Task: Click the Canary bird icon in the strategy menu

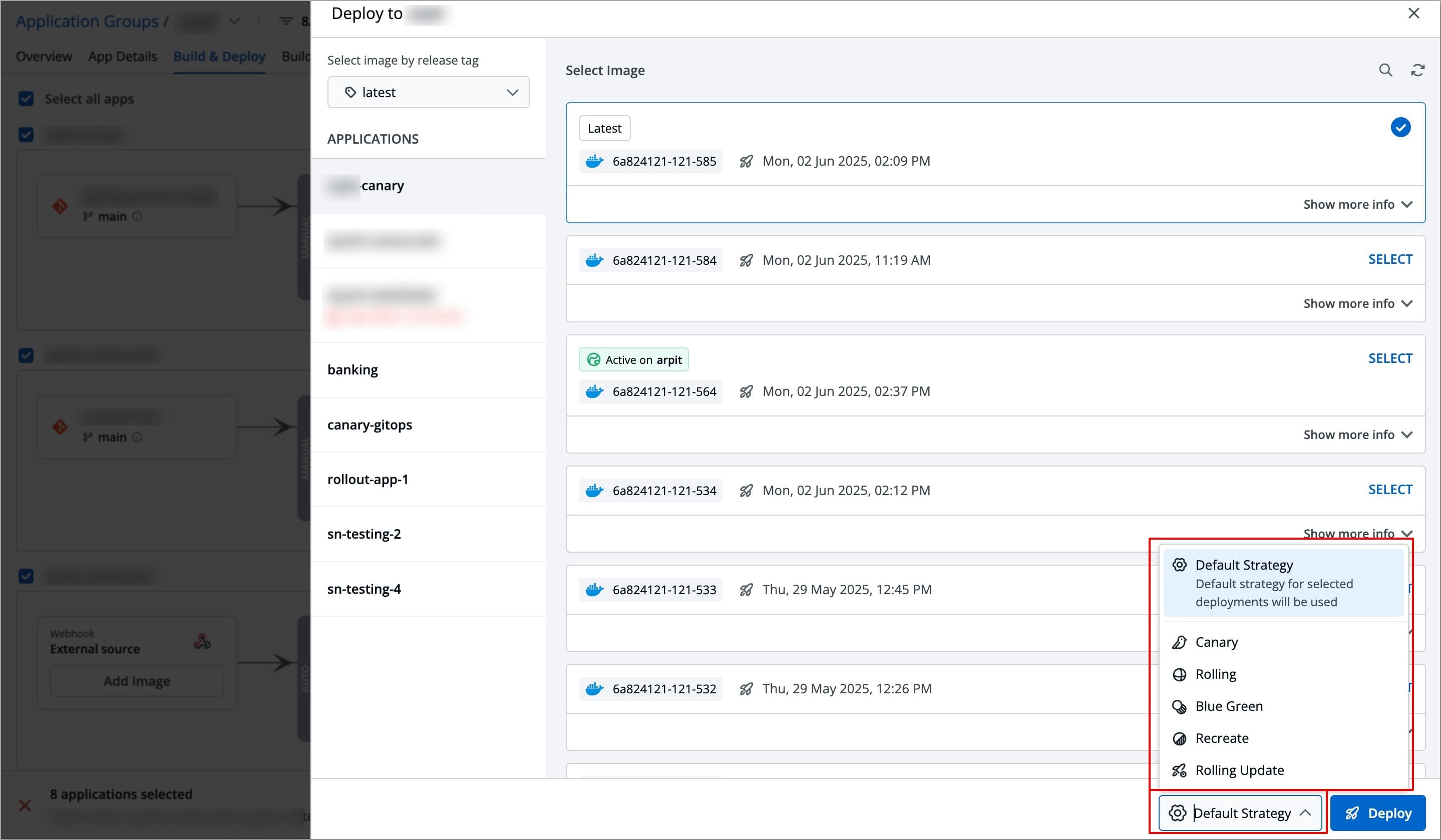Action: [1179, 642]
